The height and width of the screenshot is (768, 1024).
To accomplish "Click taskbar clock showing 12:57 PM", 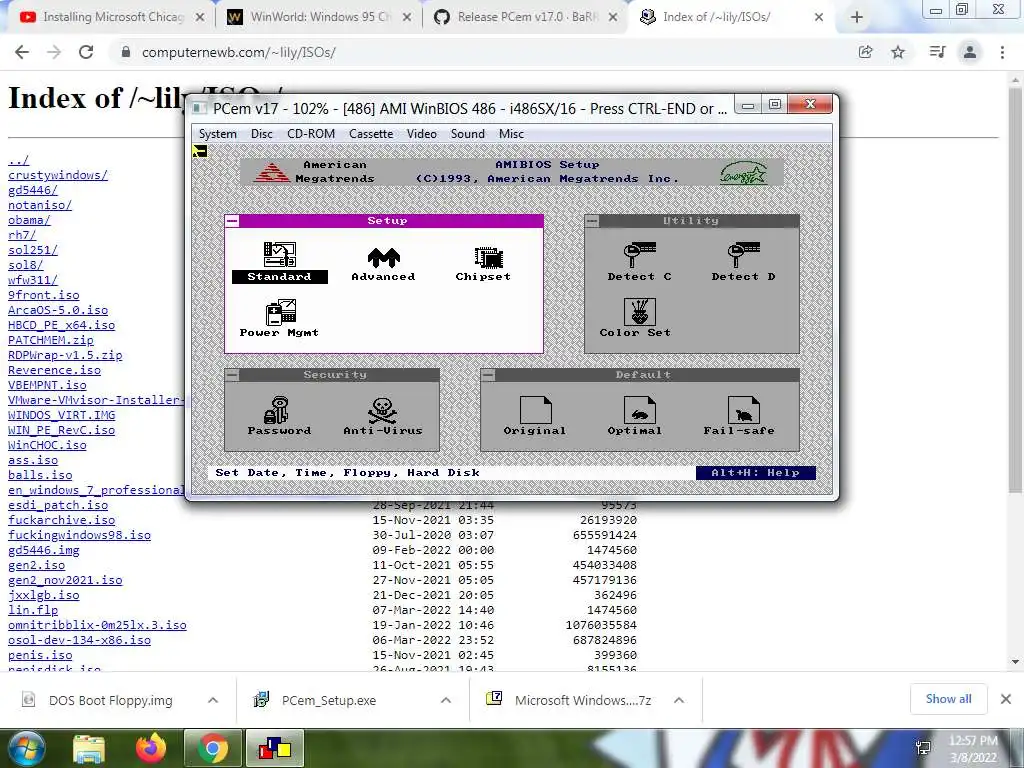I will (x=973, y=741).
